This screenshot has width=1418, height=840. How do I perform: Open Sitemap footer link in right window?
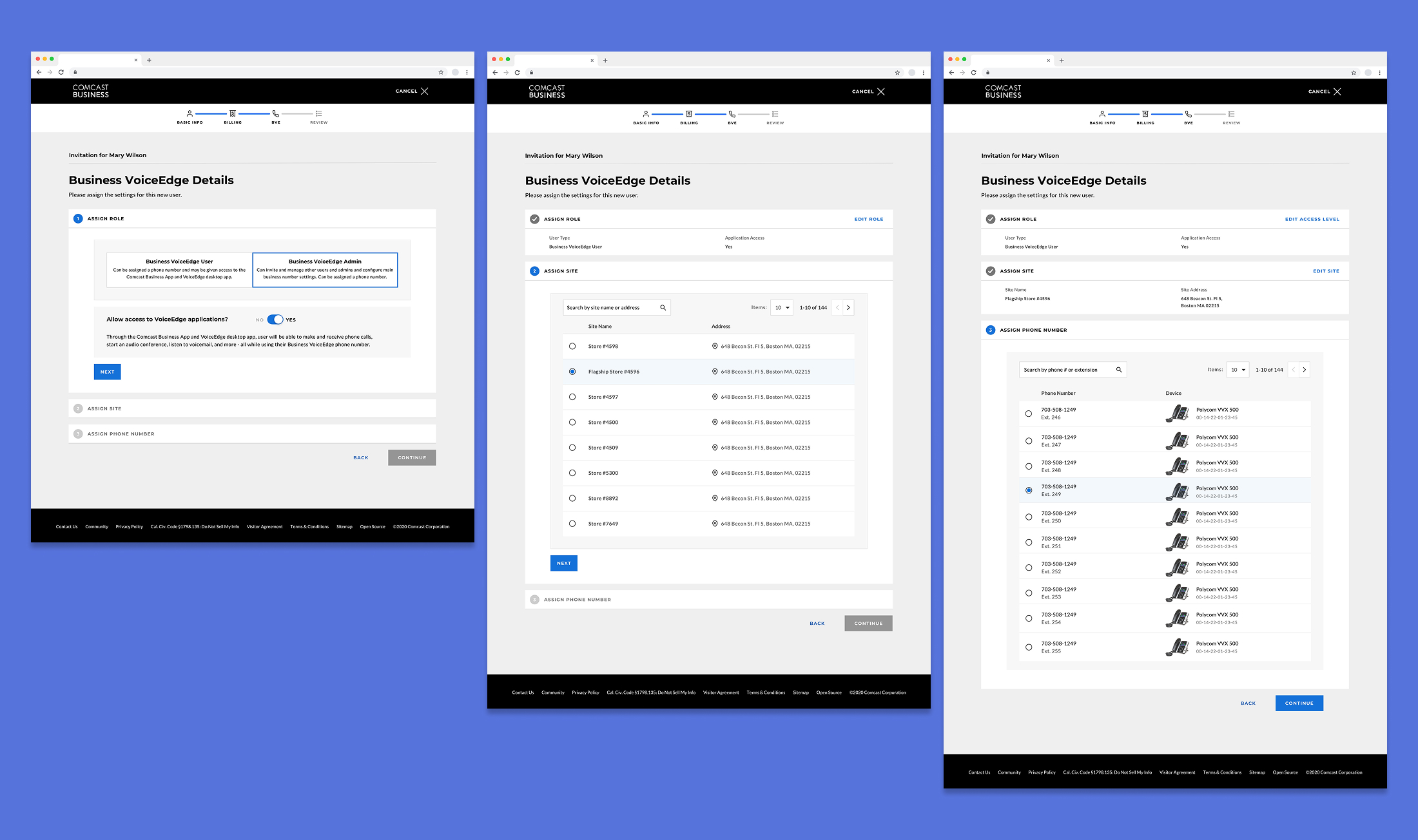(x=1257, y=772)
